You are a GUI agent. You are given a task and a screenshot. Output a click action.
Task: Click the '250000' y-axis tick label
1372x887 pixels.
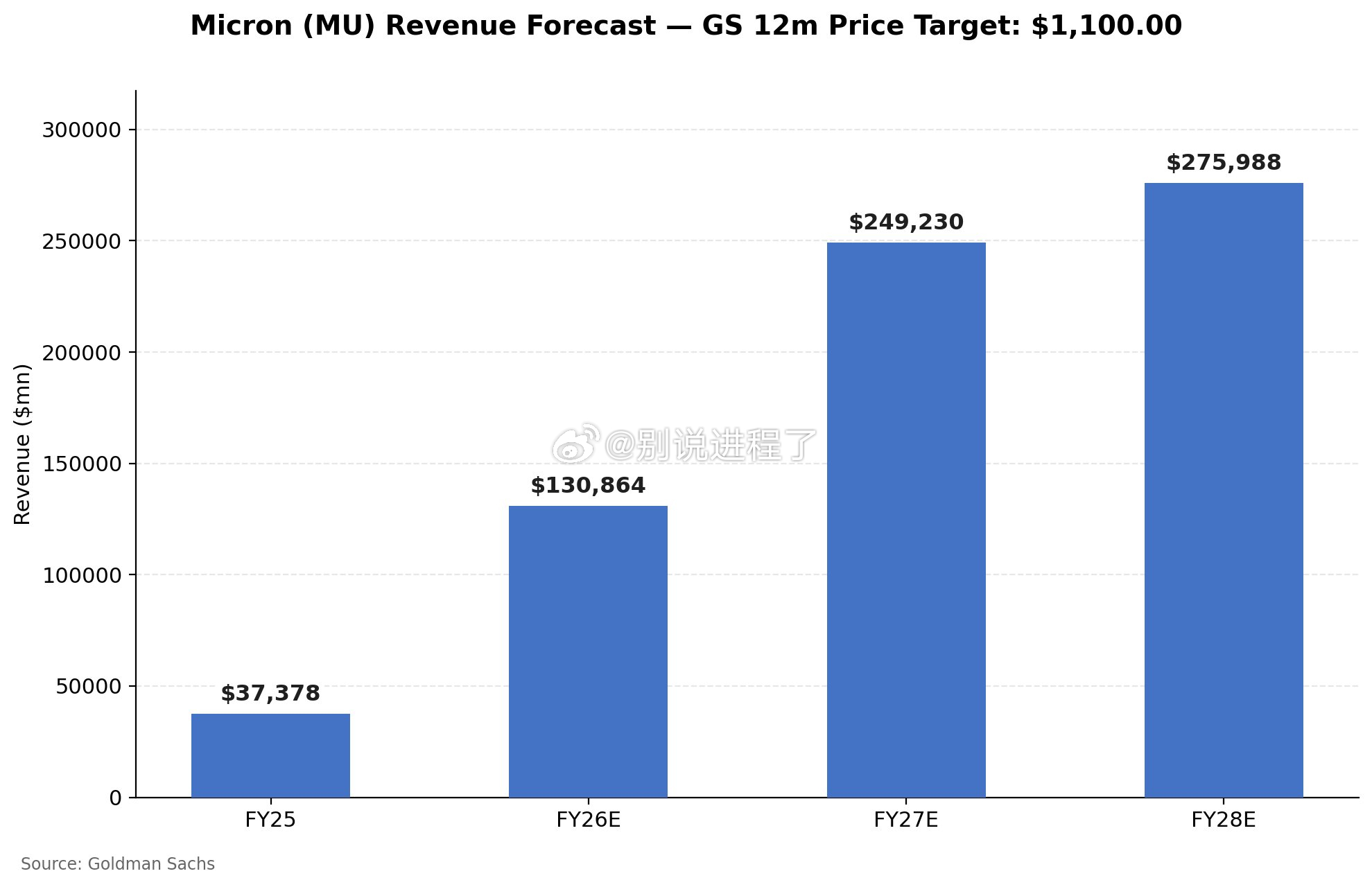click(82, 242)
